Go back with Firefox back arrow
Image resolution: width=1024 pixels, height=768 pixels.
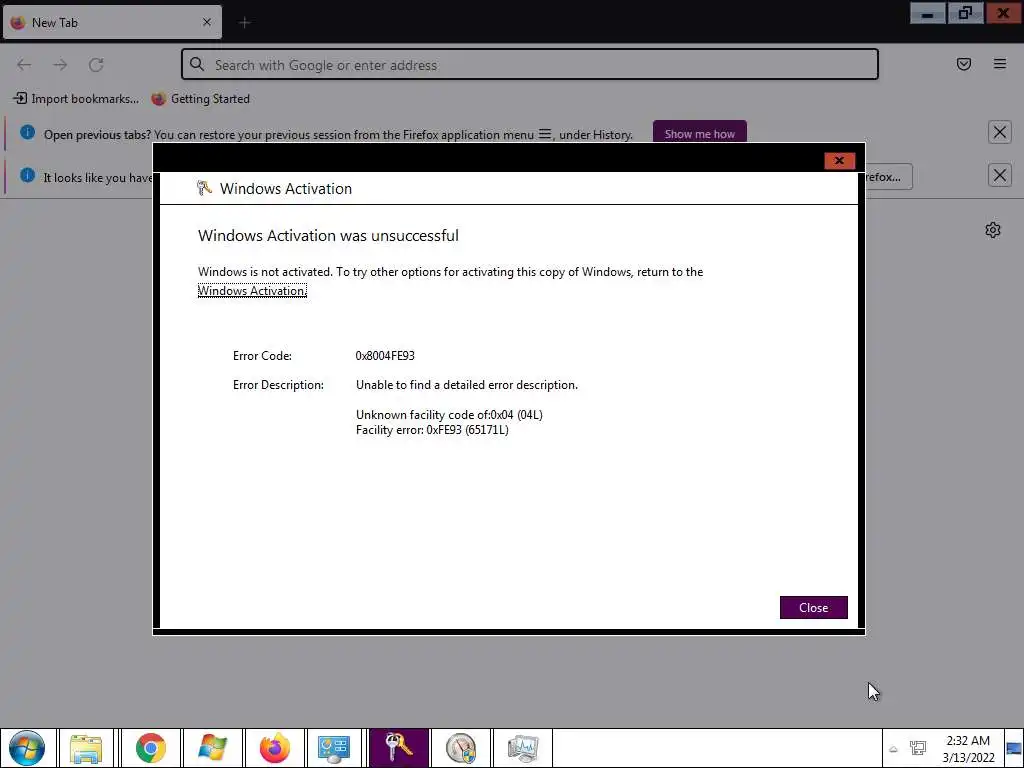[24, 64]
